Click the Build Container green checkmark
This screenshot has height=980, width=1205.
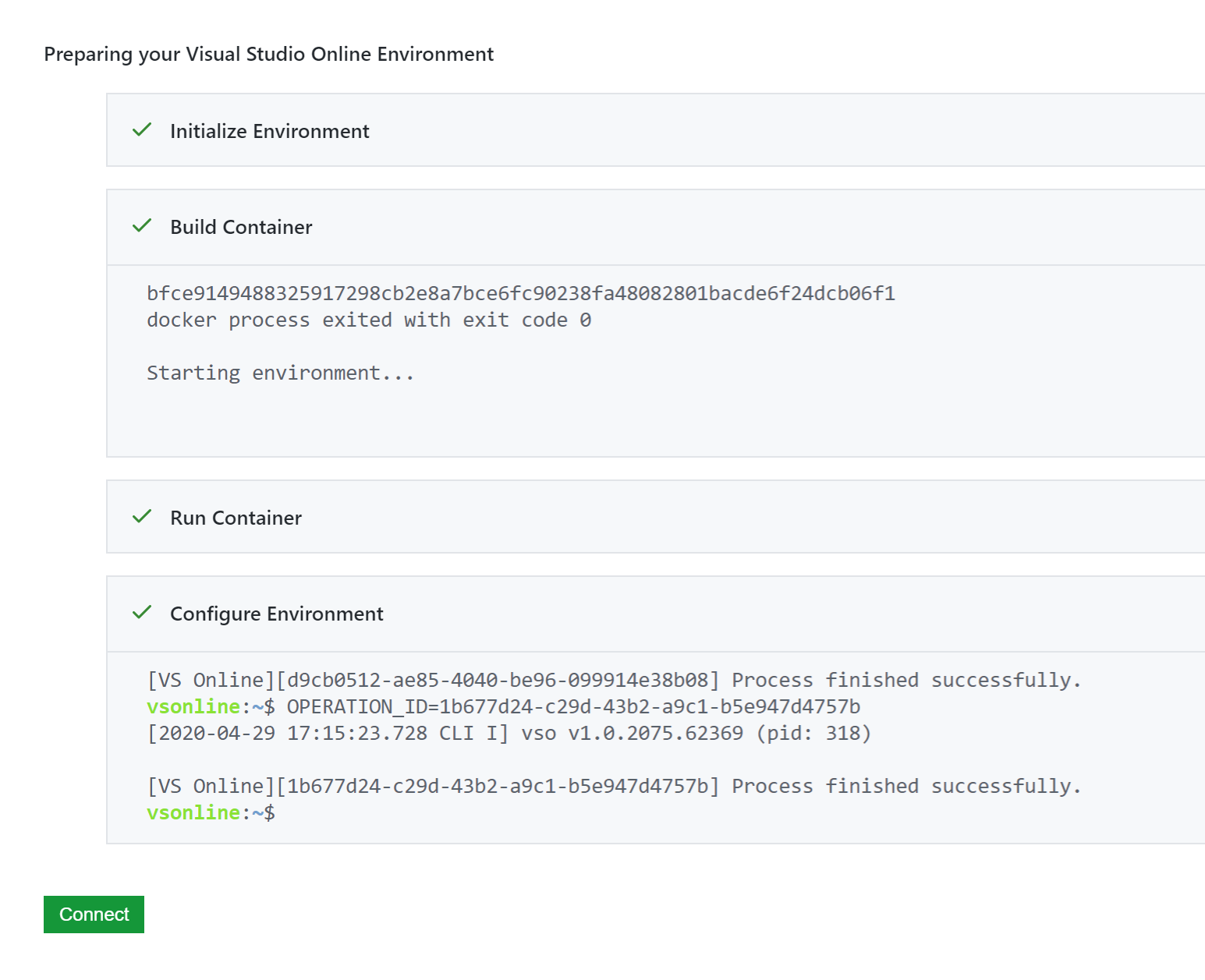(142, 226)
